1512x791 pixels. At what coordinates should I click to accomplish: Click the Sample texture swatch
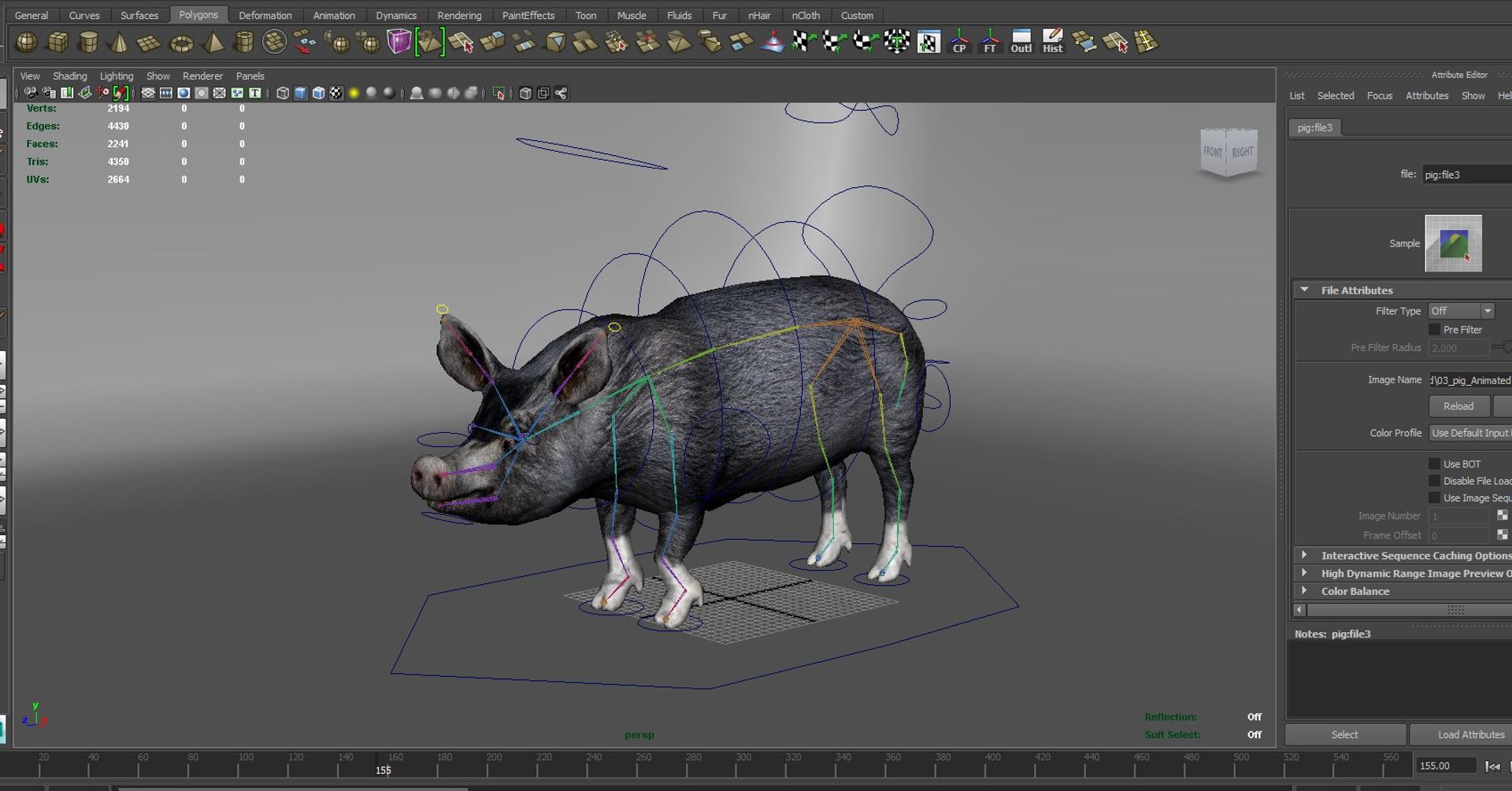1453,243
